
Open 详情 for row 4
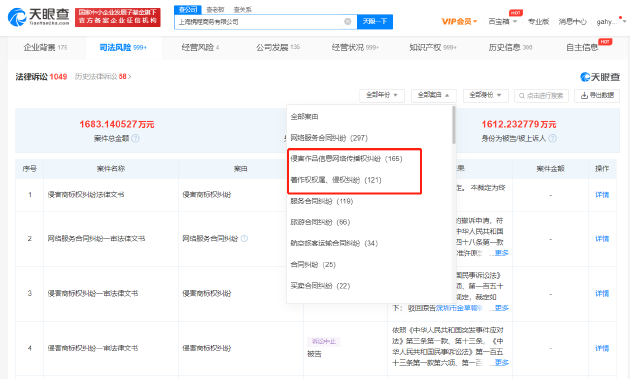click(x=602, y=348)
